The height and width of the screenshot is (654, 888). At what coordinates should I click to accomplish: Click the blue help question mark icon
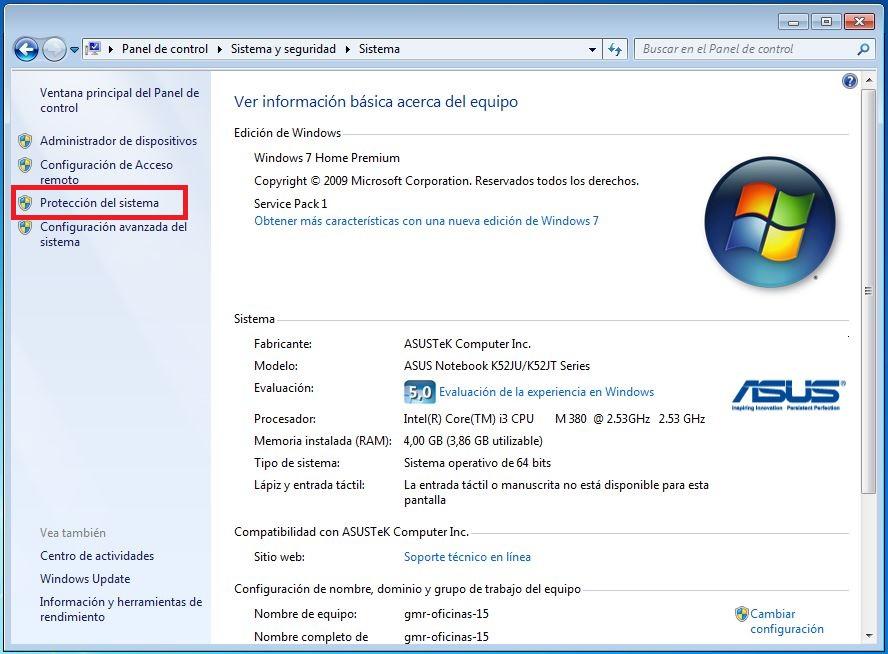(850, 81)
